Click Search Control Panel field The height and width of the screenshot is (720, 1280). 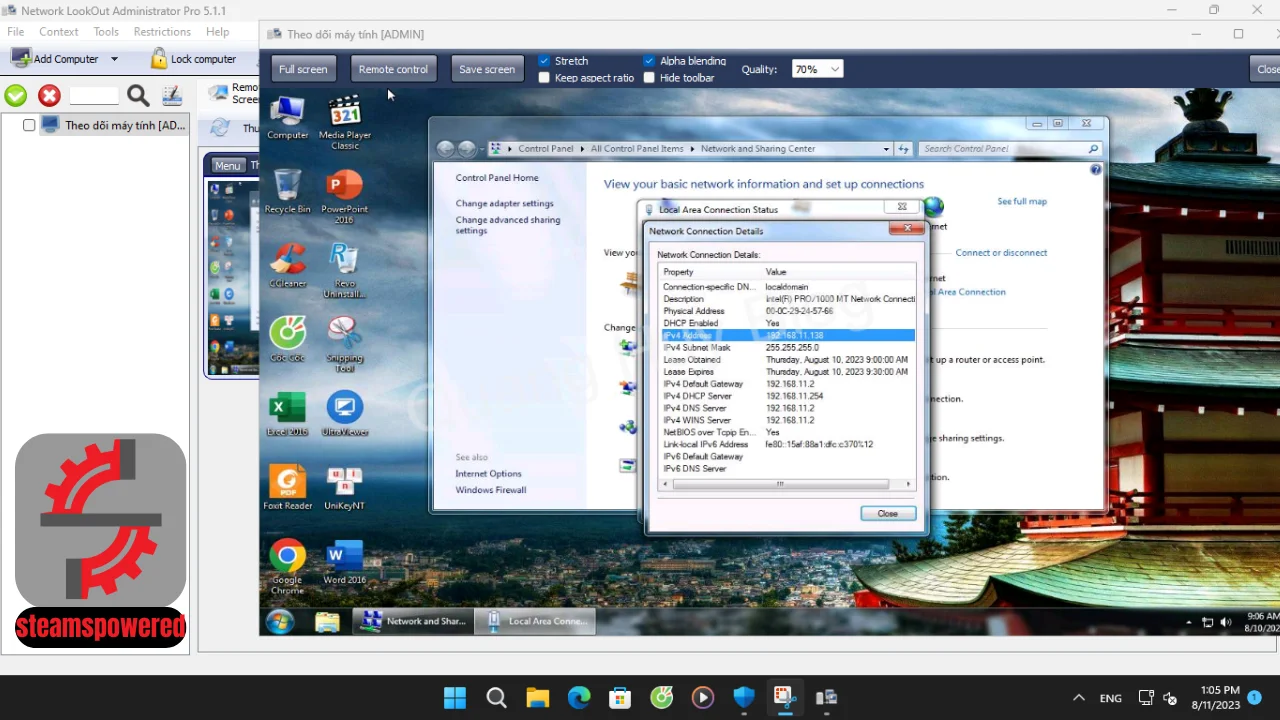[x=1008, y=149]
